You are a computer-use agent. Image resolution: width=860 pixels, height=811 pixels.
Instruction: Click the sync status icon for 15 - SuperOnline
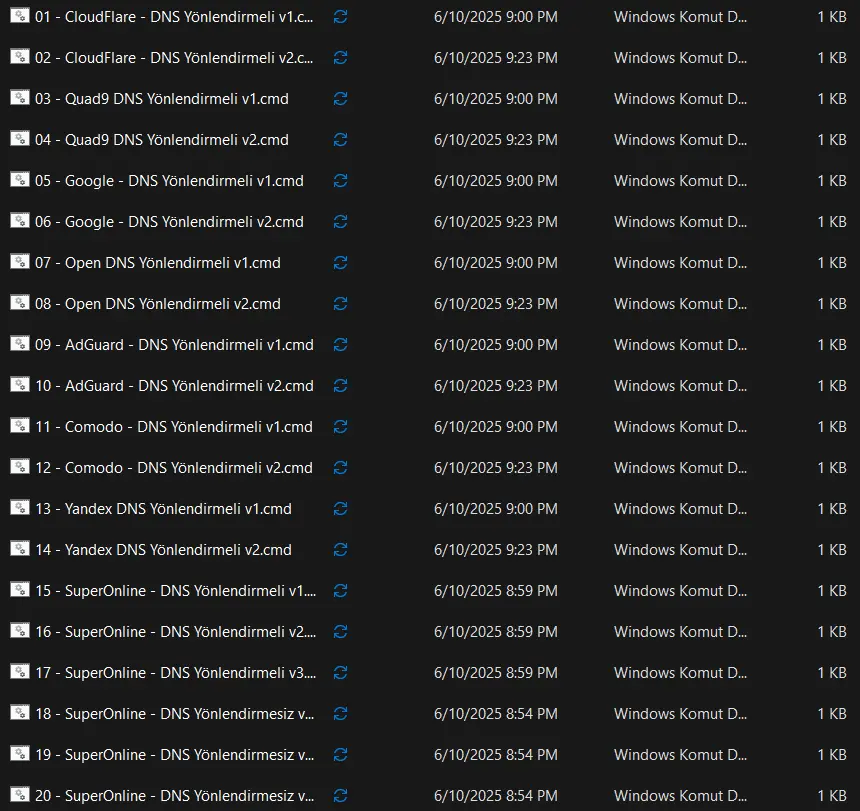(x=341, y=591)
